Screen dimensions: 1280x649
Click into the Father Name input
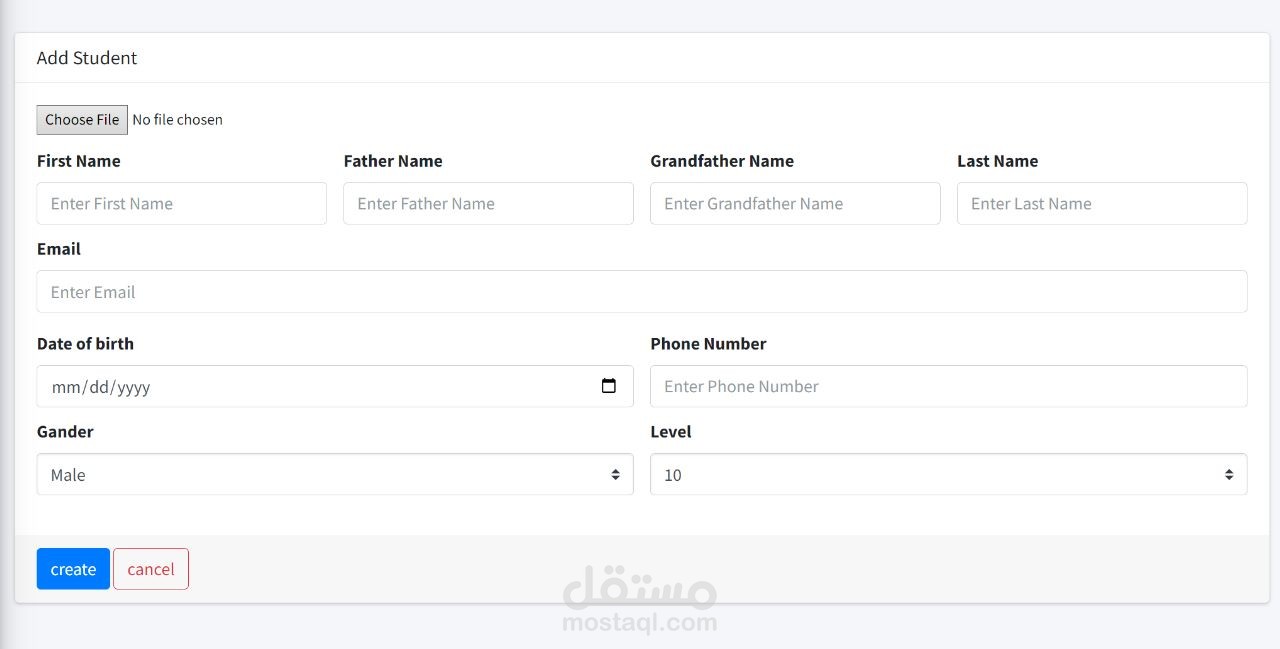[488, 204]
